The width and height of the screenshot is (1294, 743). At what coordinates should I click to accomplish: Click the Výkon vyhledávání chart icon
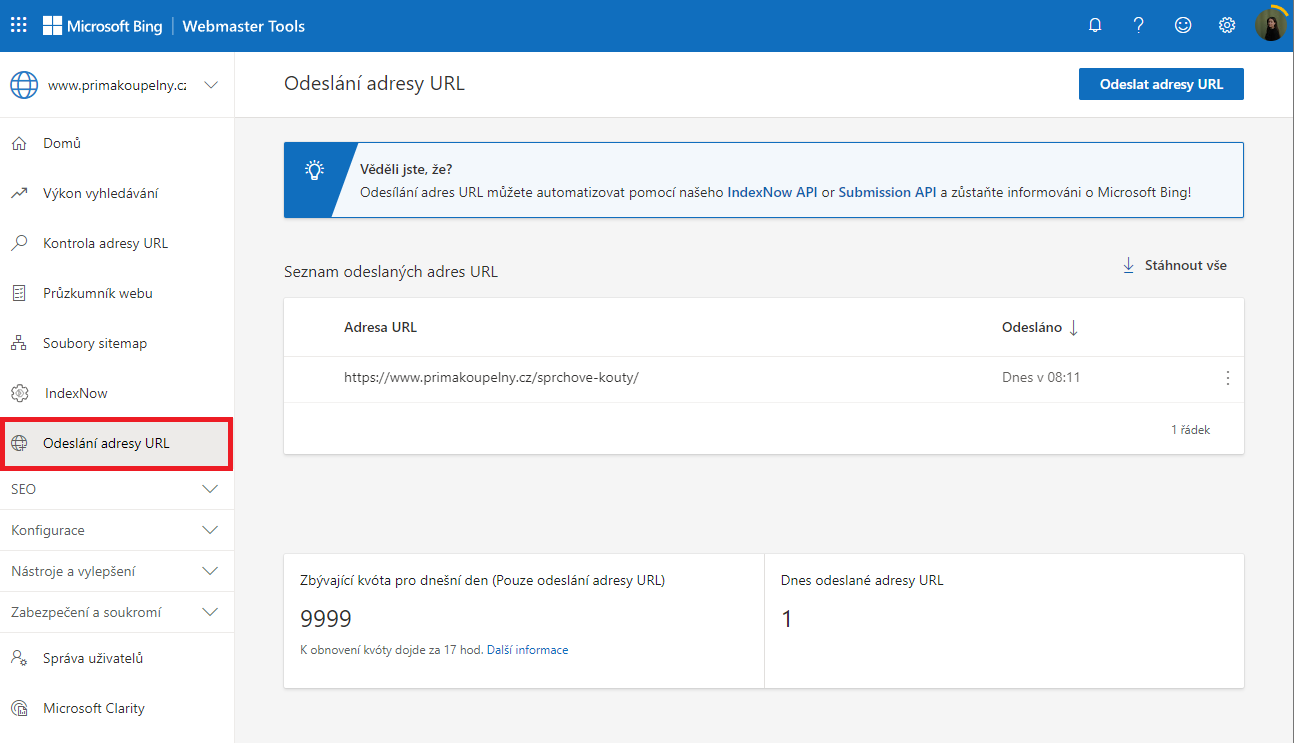coord(19,194)
